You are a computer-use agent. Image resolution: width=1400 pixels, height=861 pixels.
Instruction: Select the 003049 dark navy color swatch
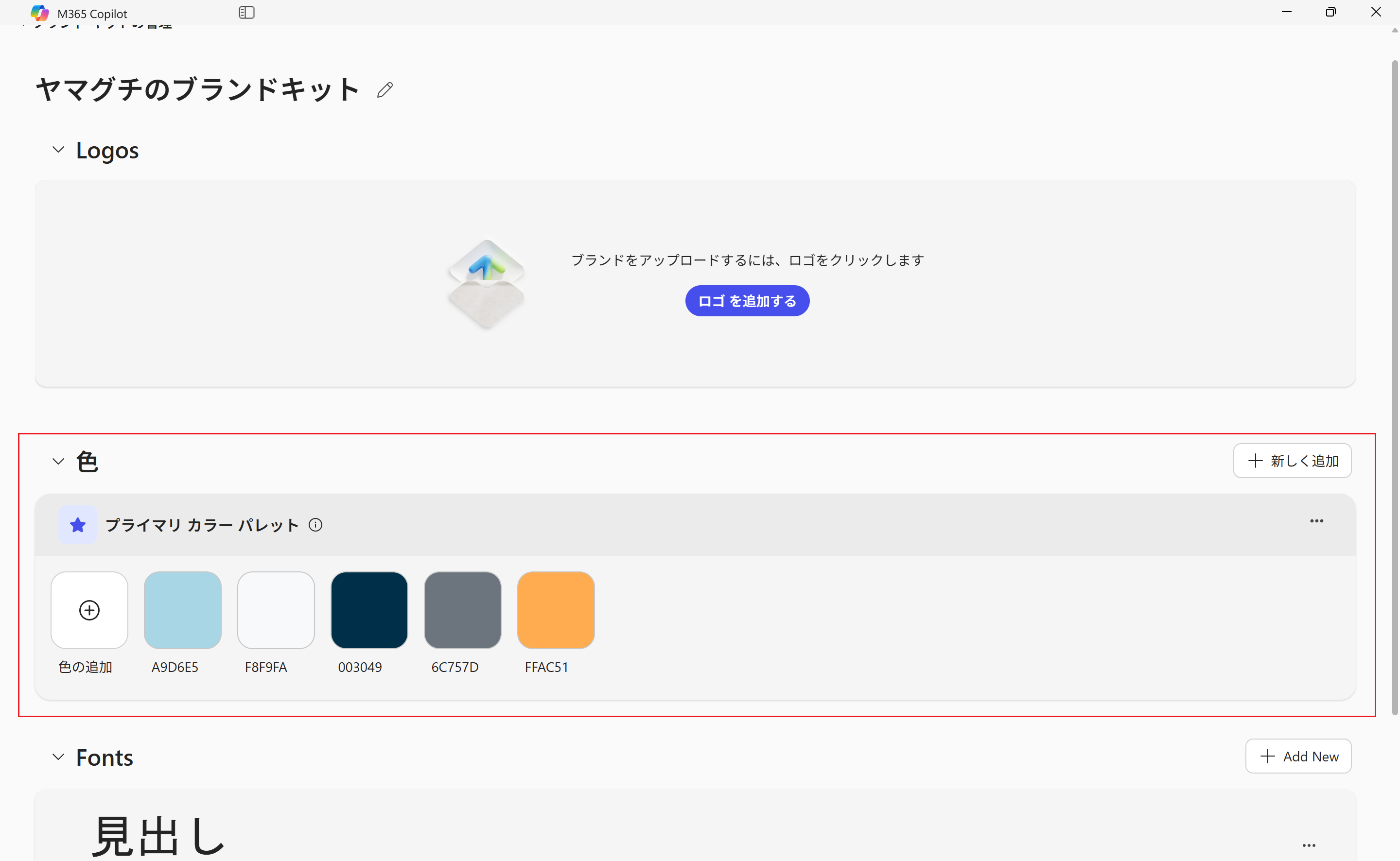click(369, 610)
